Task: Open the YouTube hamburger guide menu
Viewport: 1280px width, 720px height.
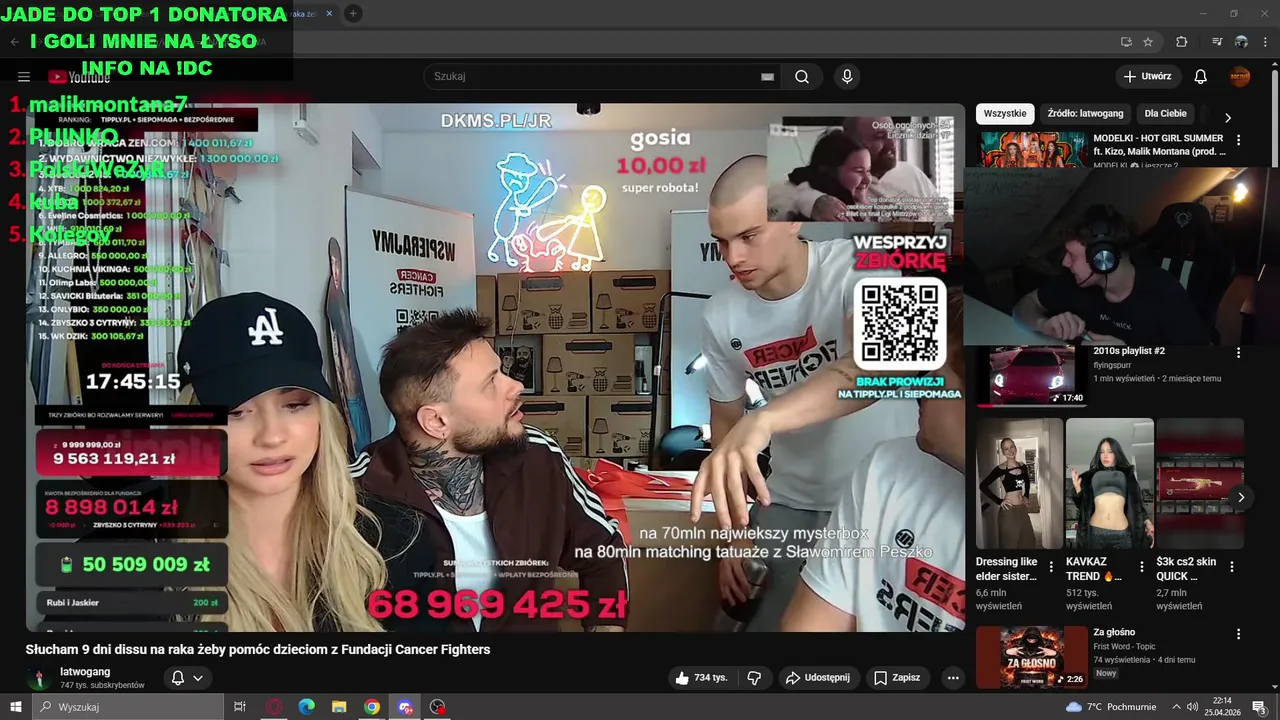Action: 24,77
